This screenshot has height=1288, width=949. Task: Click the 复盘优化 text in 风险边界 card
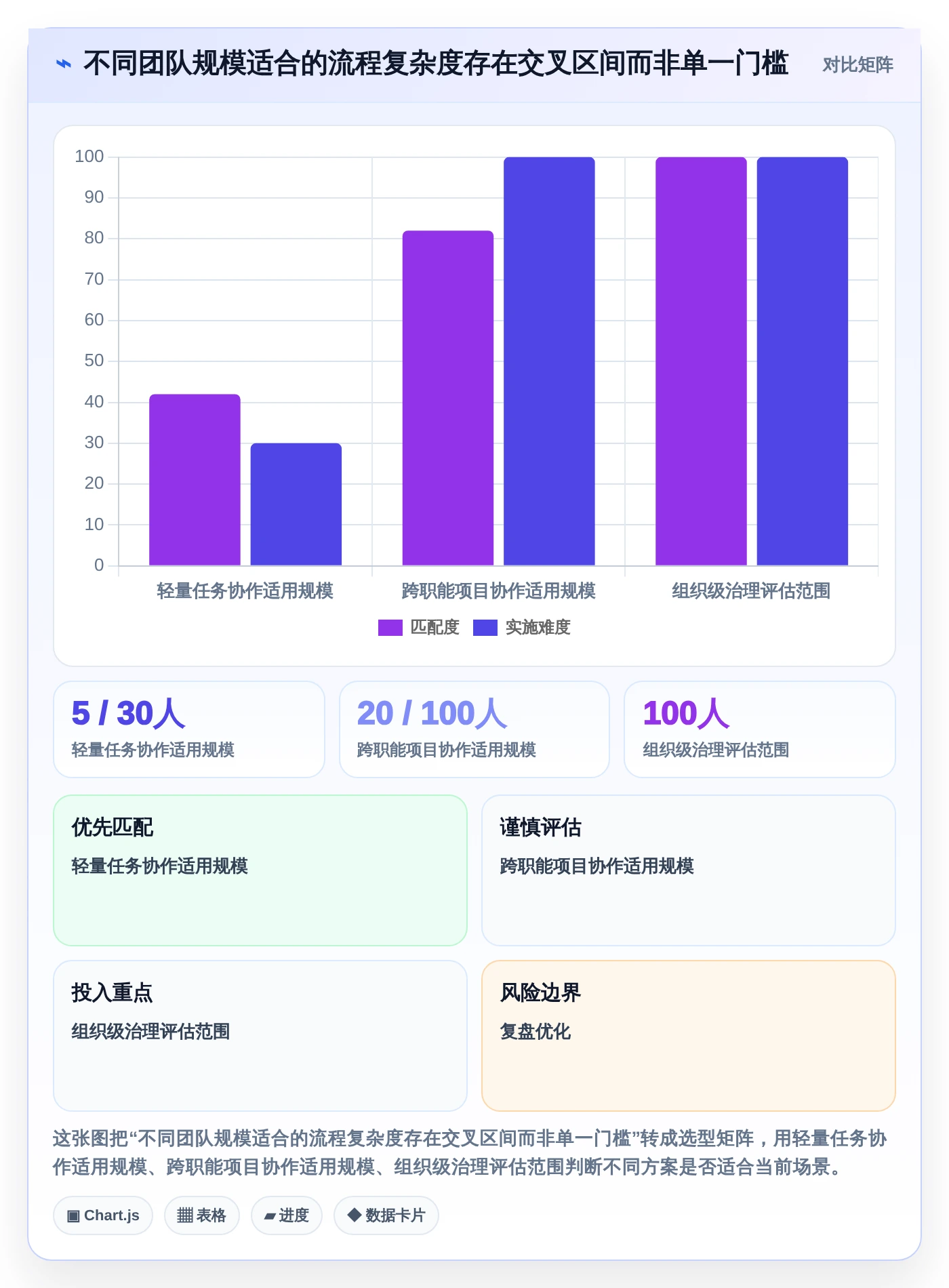click(535, 1032)
